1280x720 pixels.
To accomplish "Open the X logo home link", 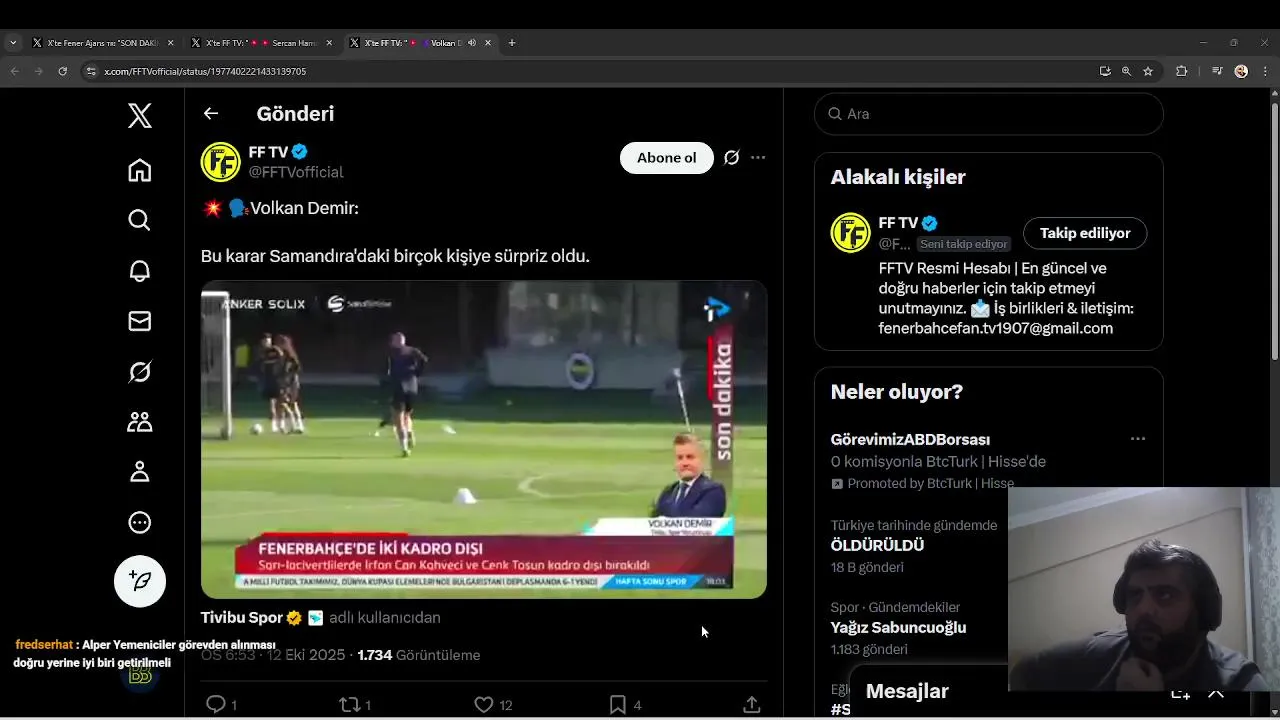I will tap(140, 116).
